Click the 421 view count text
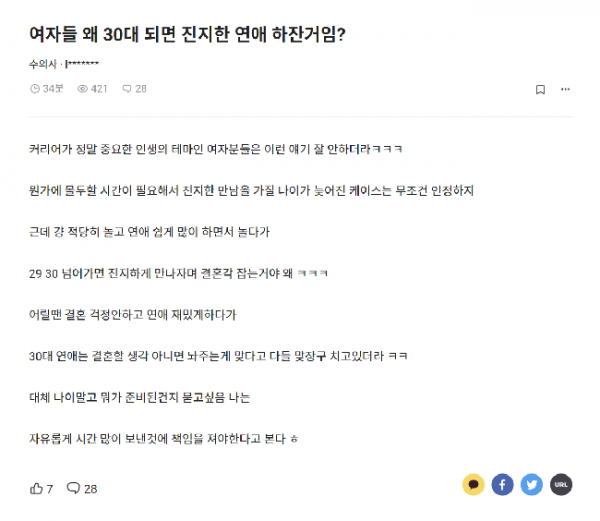600x521 pixels. coord(99,89)
